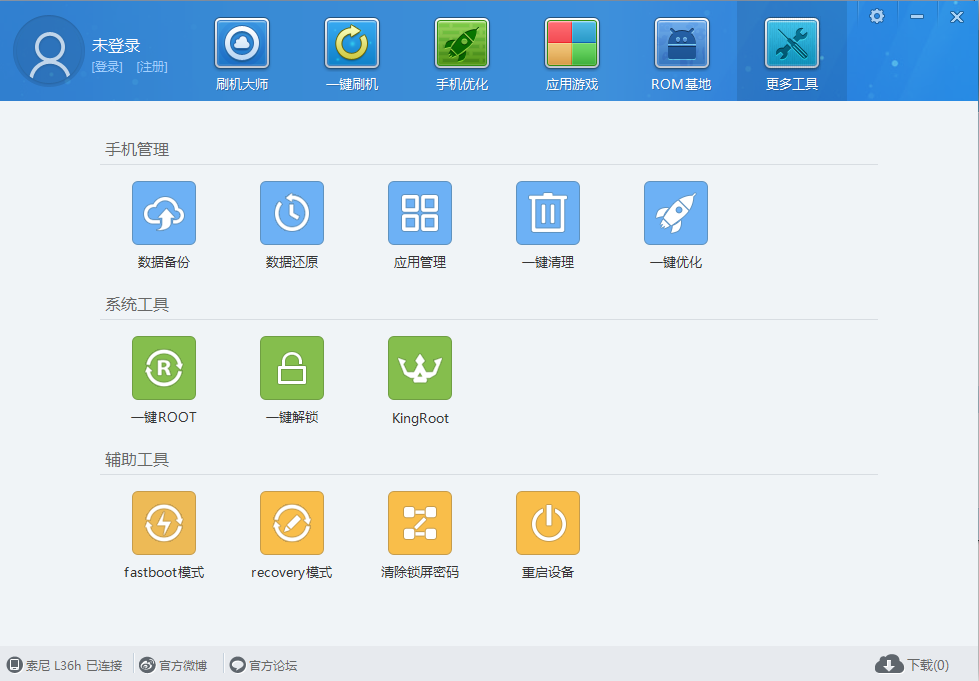The height and width of the screenshot is (681, 979).
Task: Go to the 一键刷机 tab
Action: 352,54
